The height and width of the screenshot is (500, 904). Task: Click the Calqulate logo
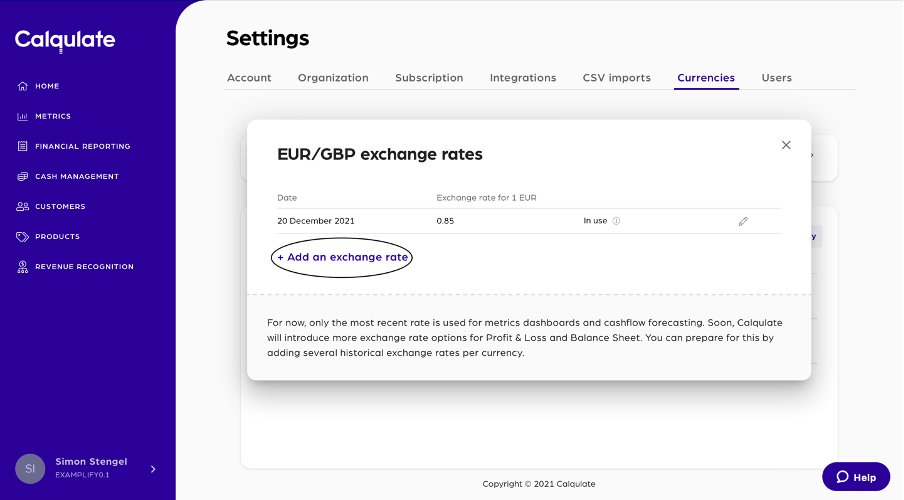click(x=65, y=40)
